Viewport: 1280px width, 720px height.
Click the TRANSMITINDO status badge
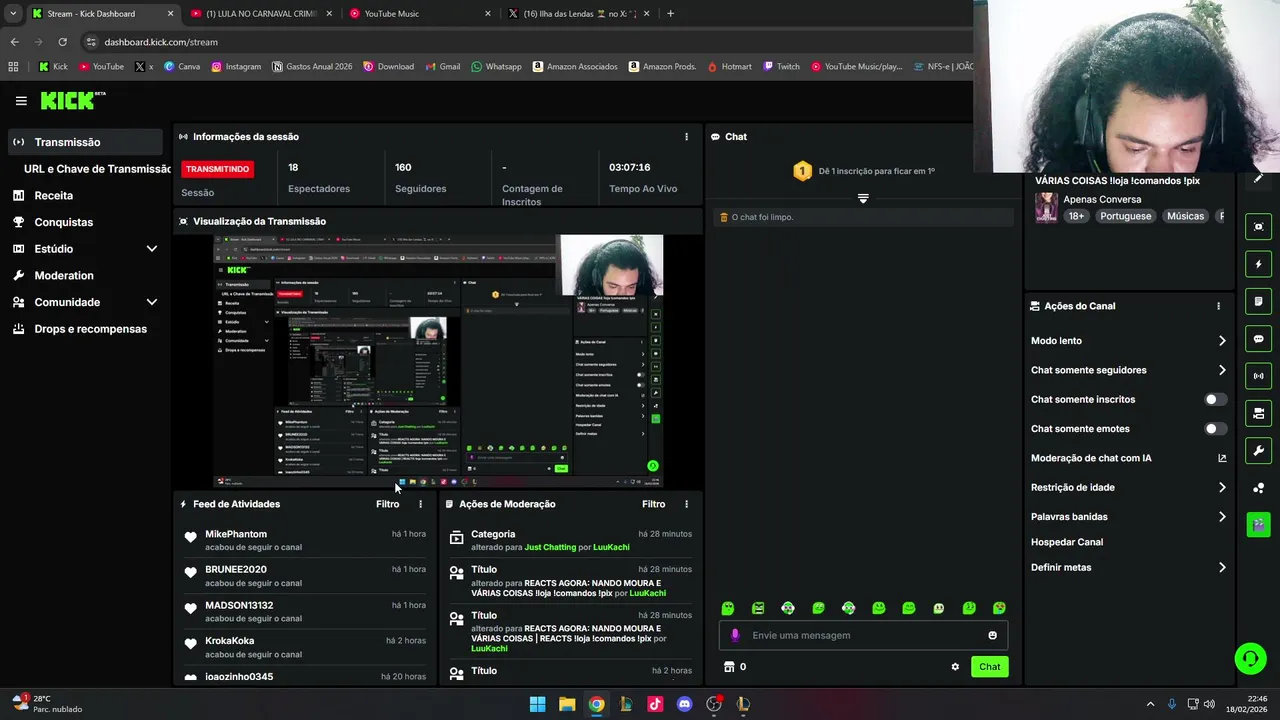[x=217, y=169]
